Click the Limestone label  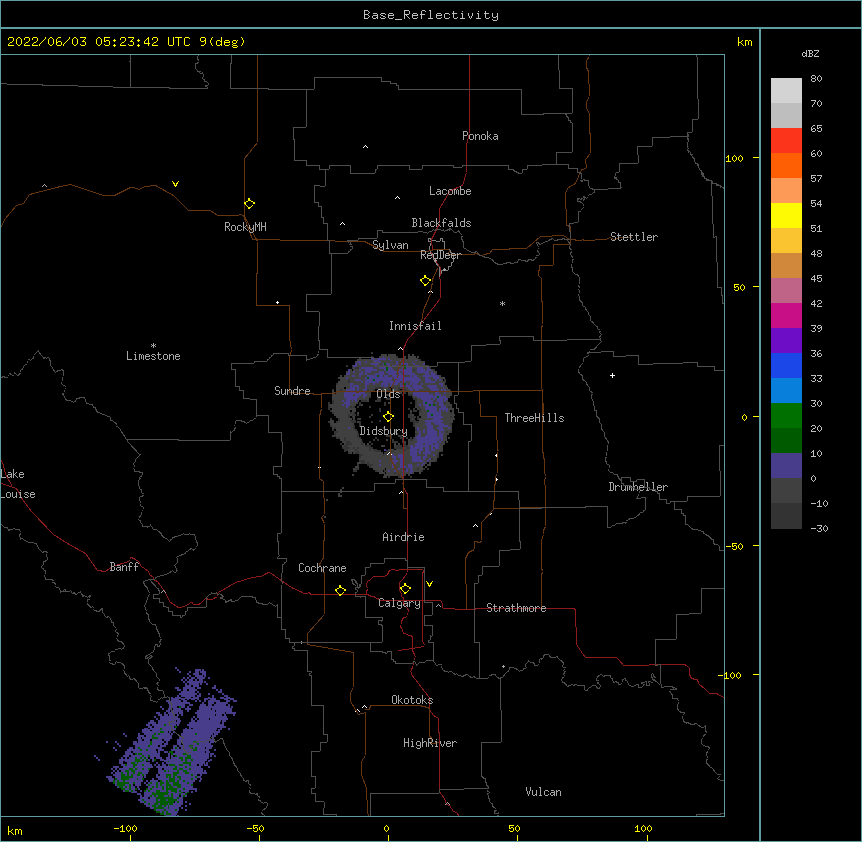[x=153, y=356]
